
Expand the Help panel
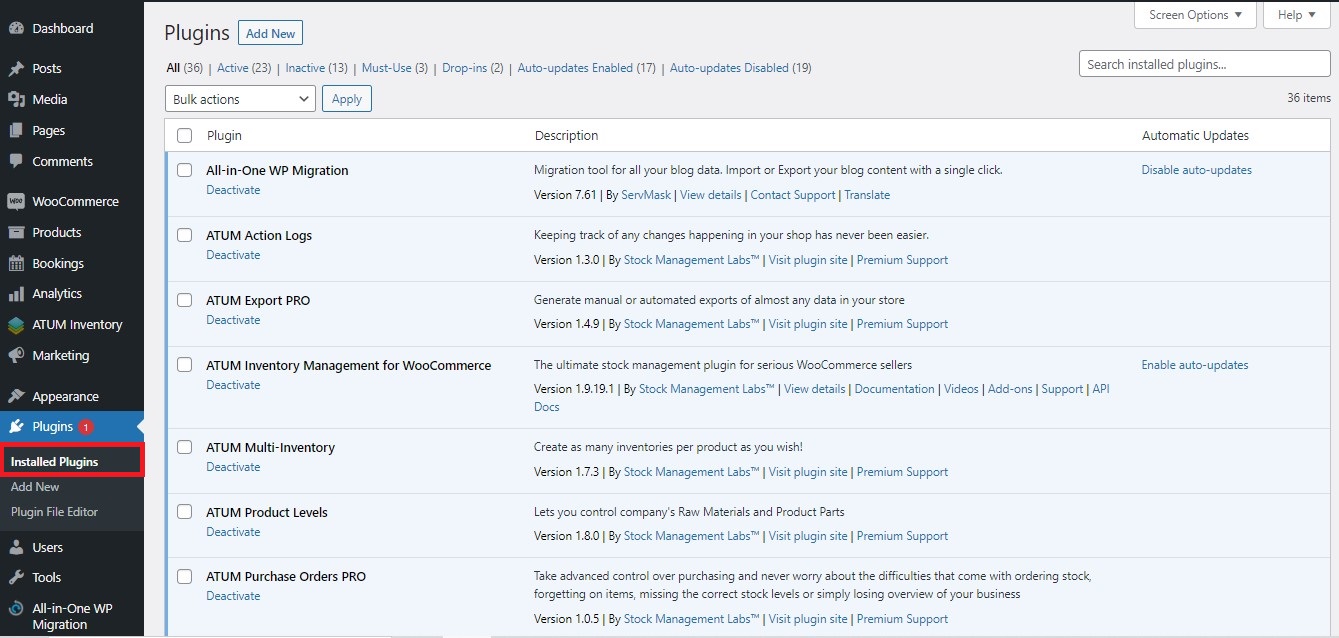coord(1297,15)
